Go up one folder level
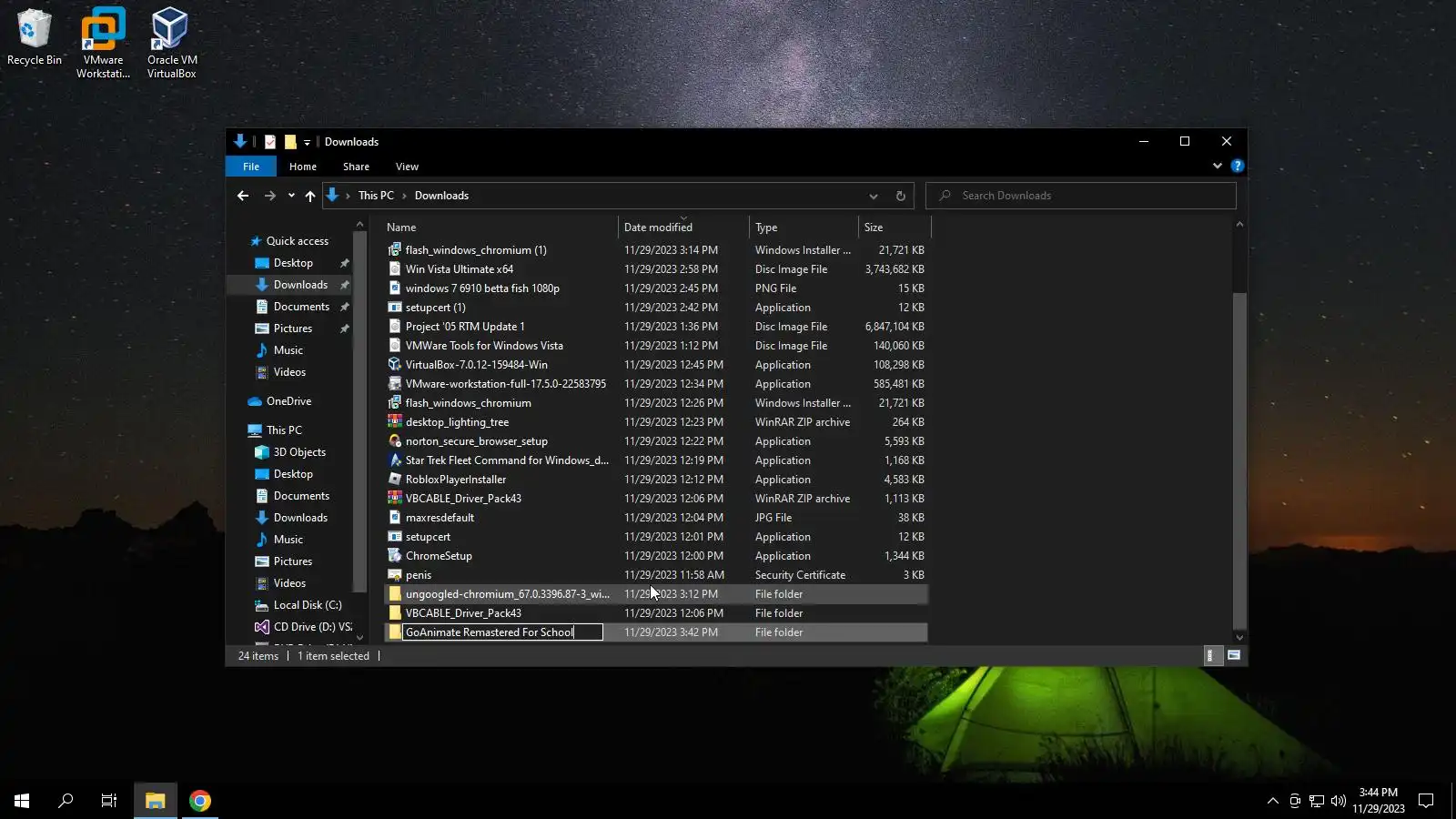The height and width of the screenshot is (819, 1456). coord(310,196)
